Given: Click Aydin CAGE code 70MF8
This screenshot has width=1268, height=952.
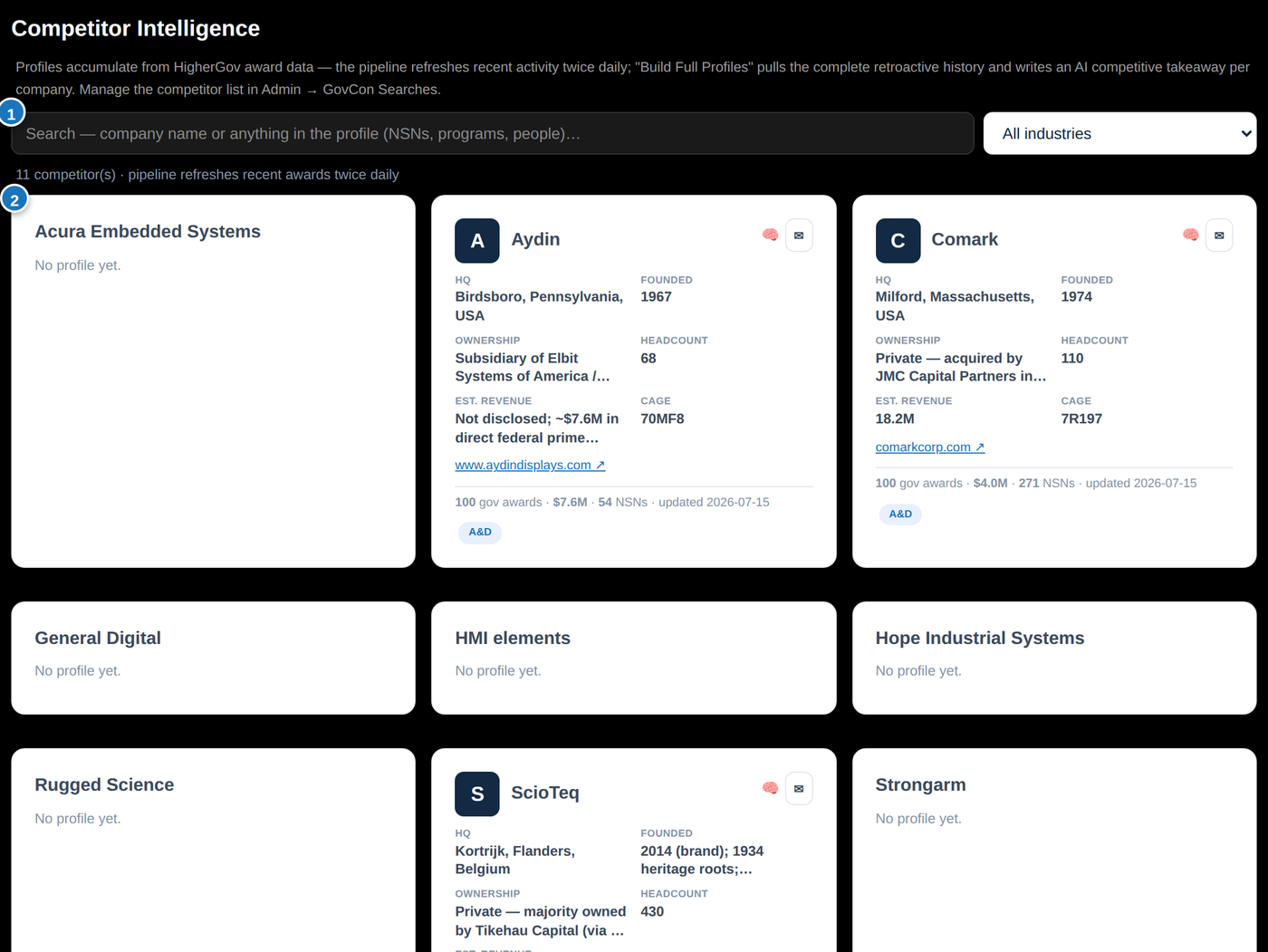Looking at the screenshot, I should point(662,418).
